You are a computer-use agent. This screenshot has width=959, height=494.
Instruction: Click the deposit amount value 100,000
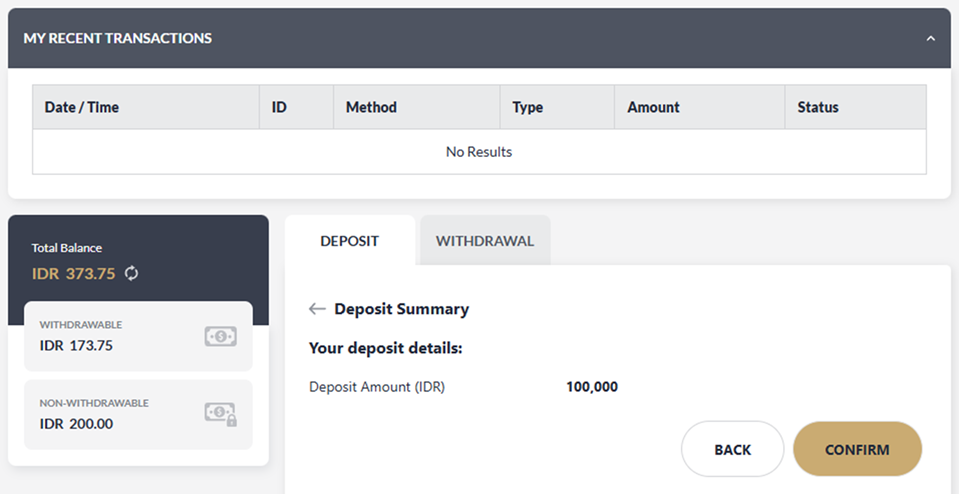coord(592,386)
